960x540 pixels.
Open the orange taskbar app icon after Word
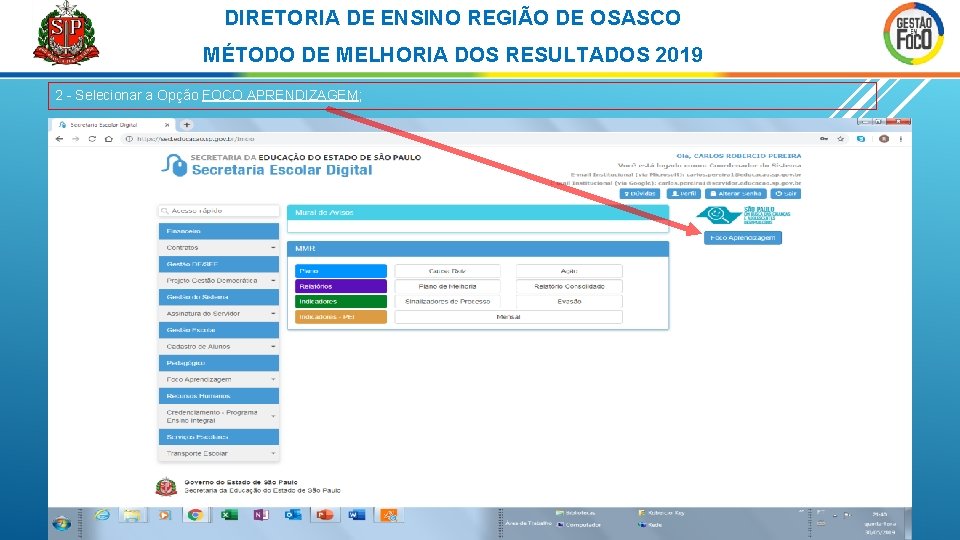[389, 516]
